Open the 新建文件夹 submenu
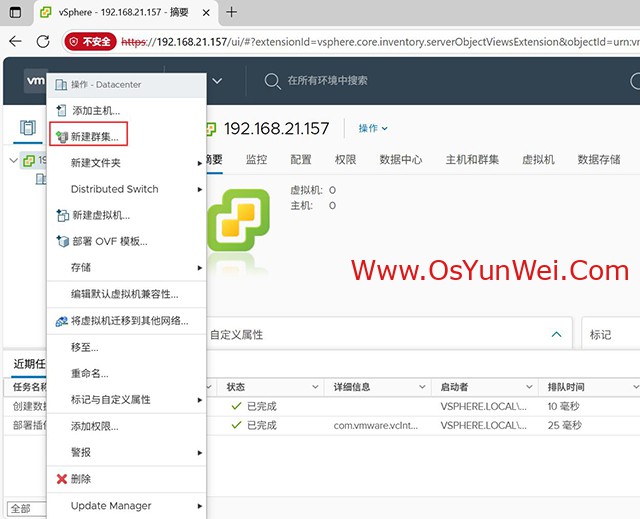Viewport: 640px width, 519px height. [127, 163]
